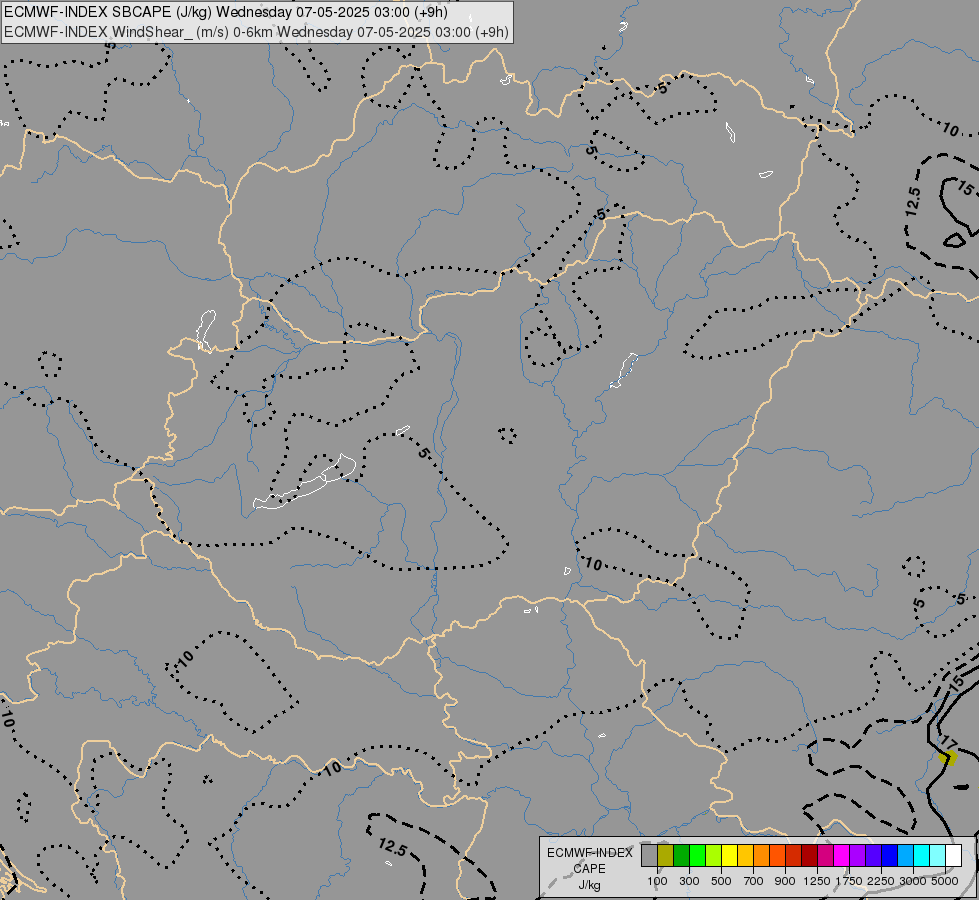Select the white legend swatch
This screenshot has height=900, width=979.
[953, 855]
